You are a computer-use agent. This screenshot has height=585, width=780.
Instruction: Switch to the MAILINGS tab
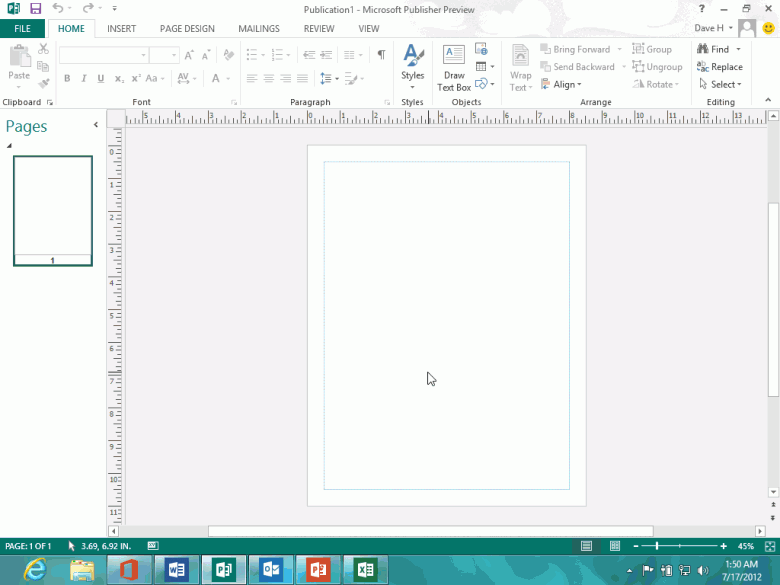point(259,29)
